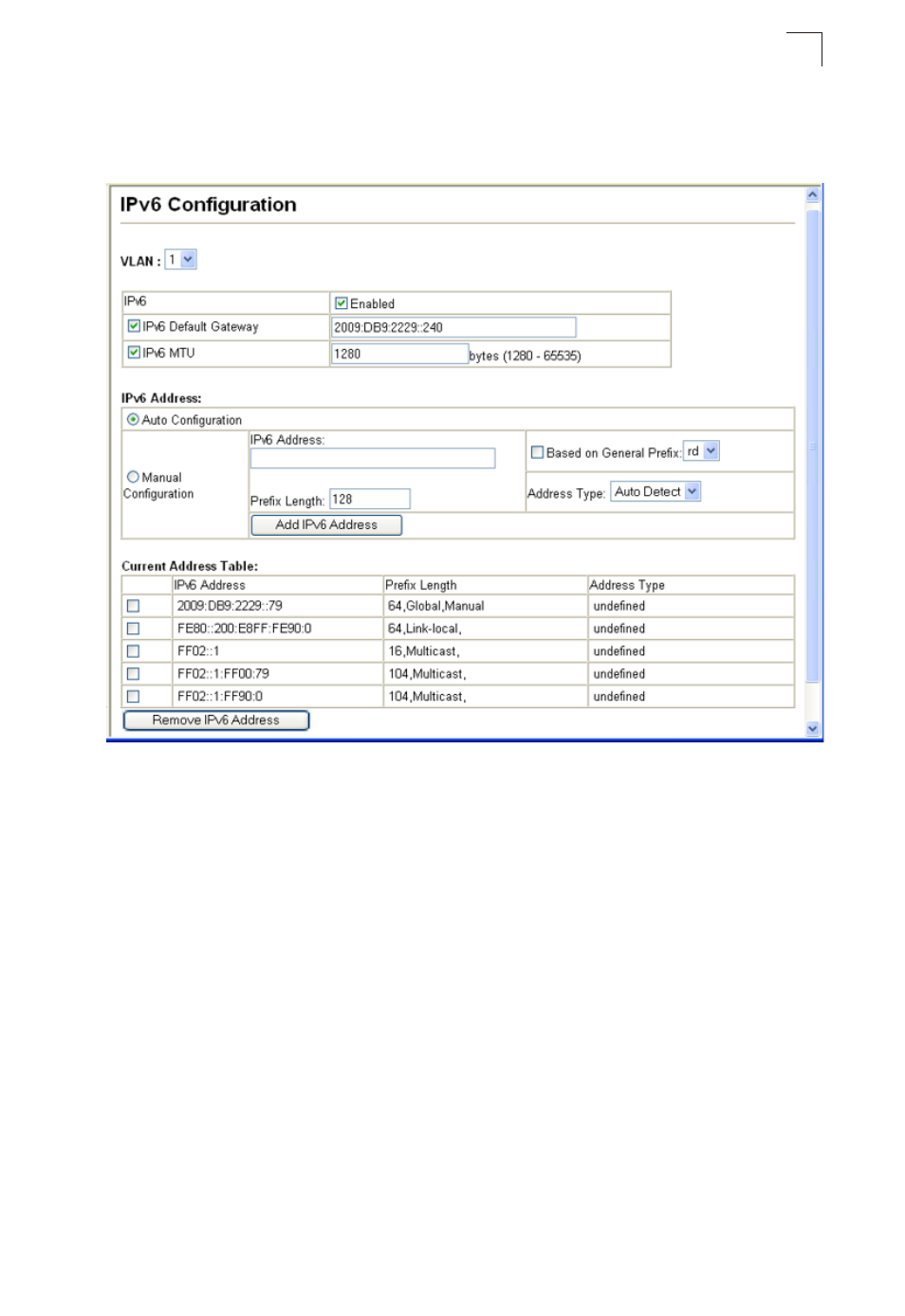Click the IPv6 Address column header in table
This screenshot has height=1316, width=905.
point(277,585)
